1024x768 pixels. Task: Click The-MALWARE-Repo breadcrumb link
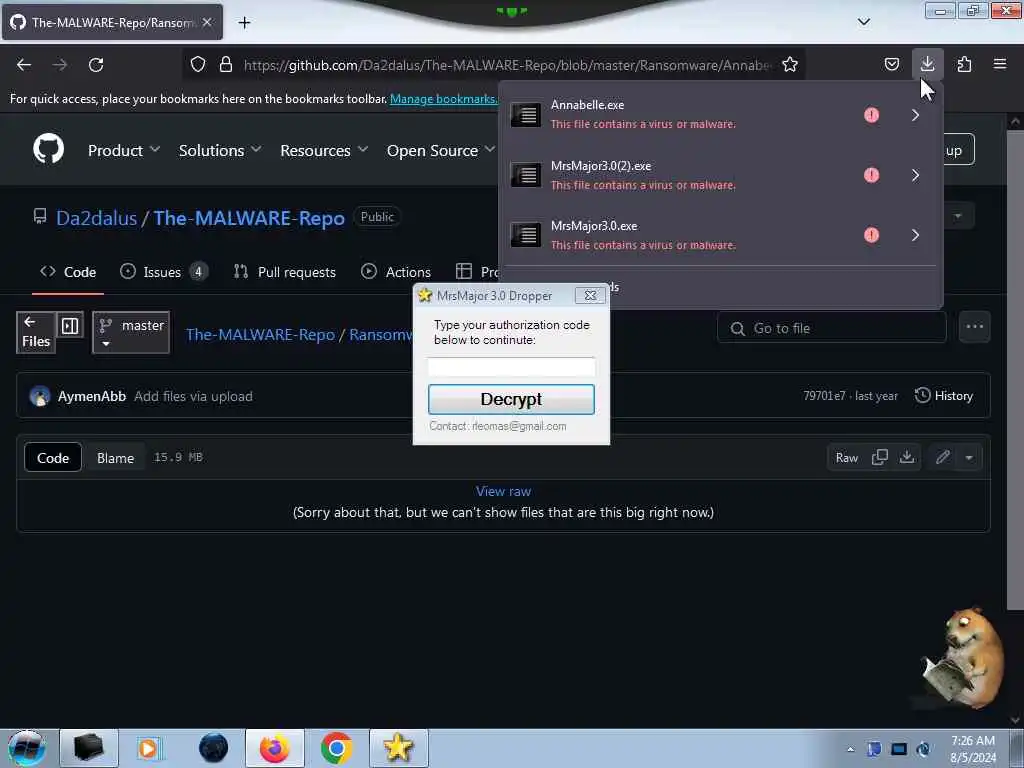pyautogui.click(x=260, y=334)
